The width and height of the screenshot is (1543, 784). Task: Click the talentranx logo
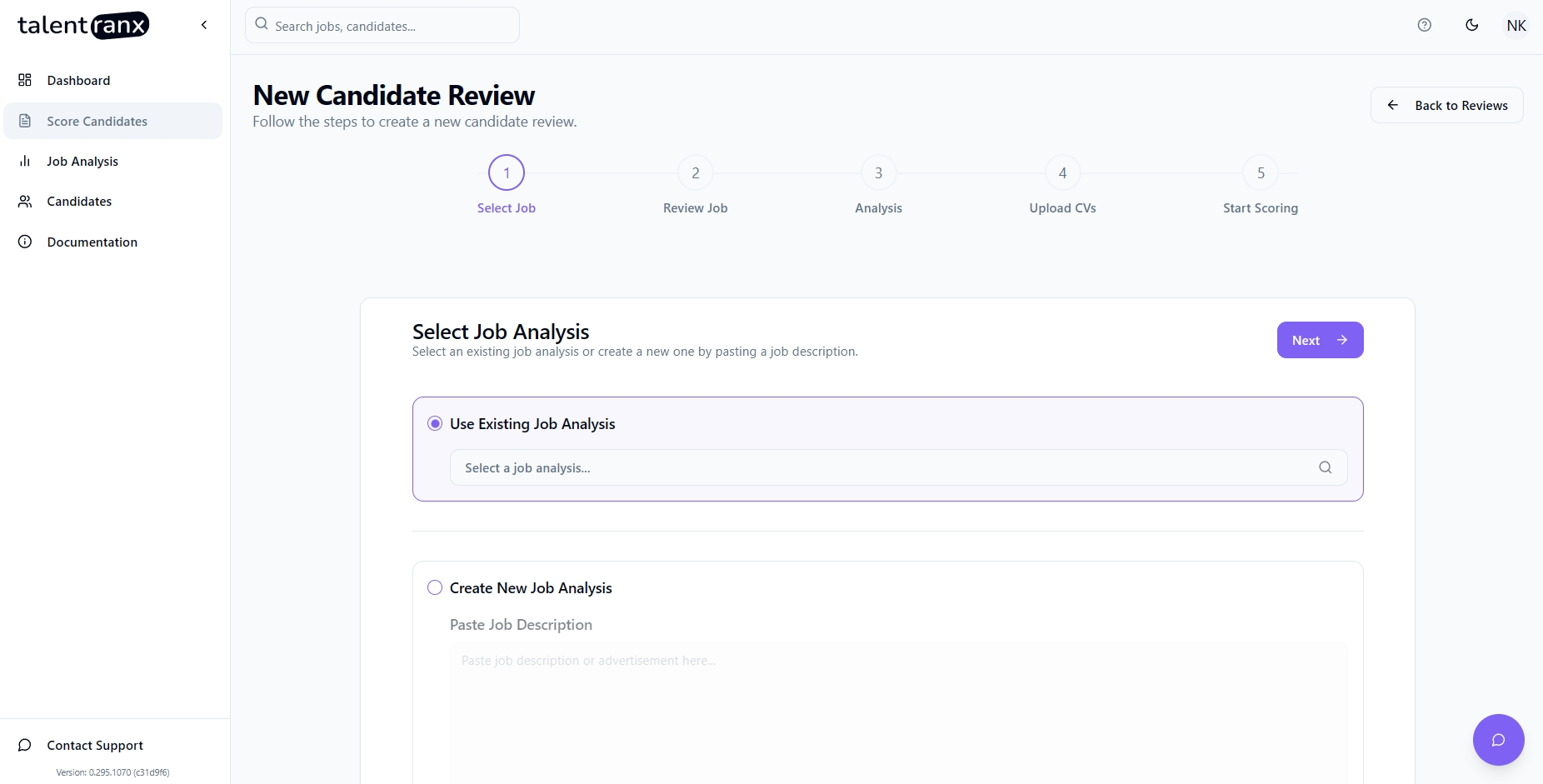tap(83, 25)
